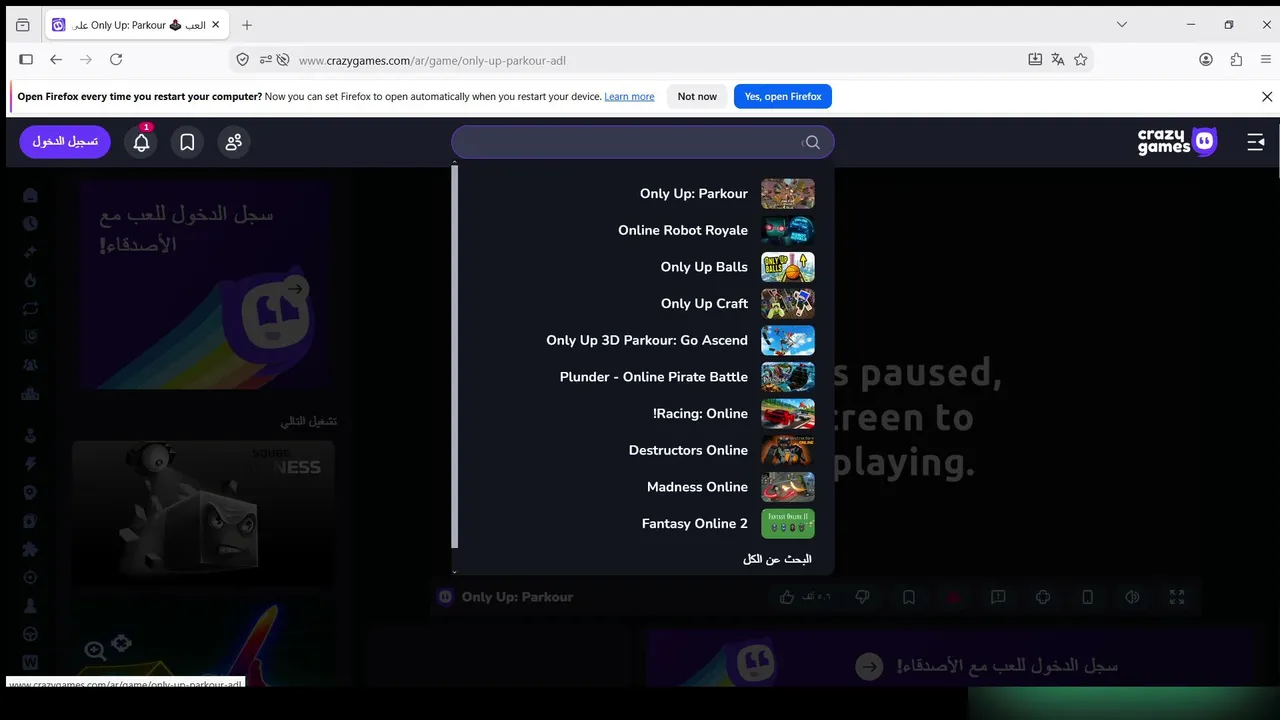Toggle the site hamburger menu

click(x=1256, y=142)
